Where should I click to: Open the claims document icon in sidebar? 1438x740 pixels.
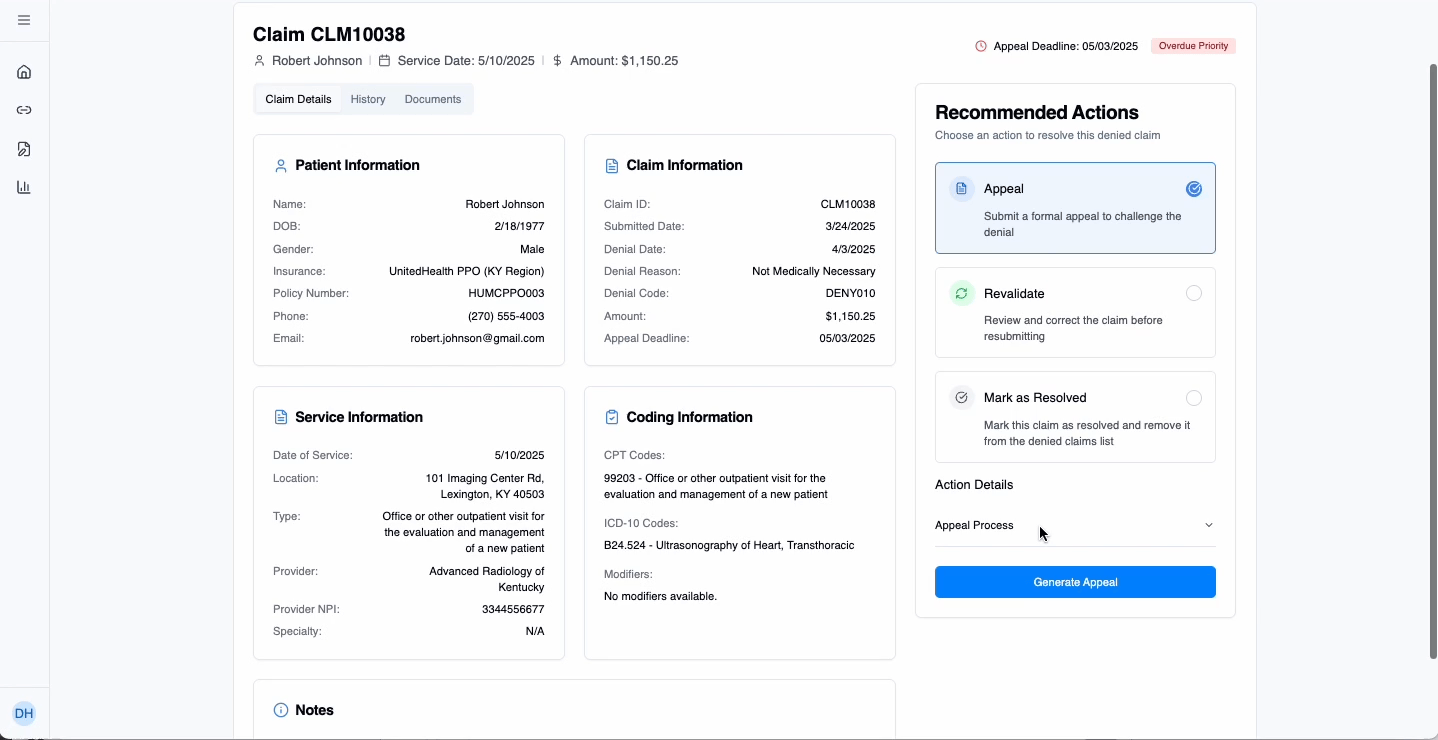(x=24, y=149)
